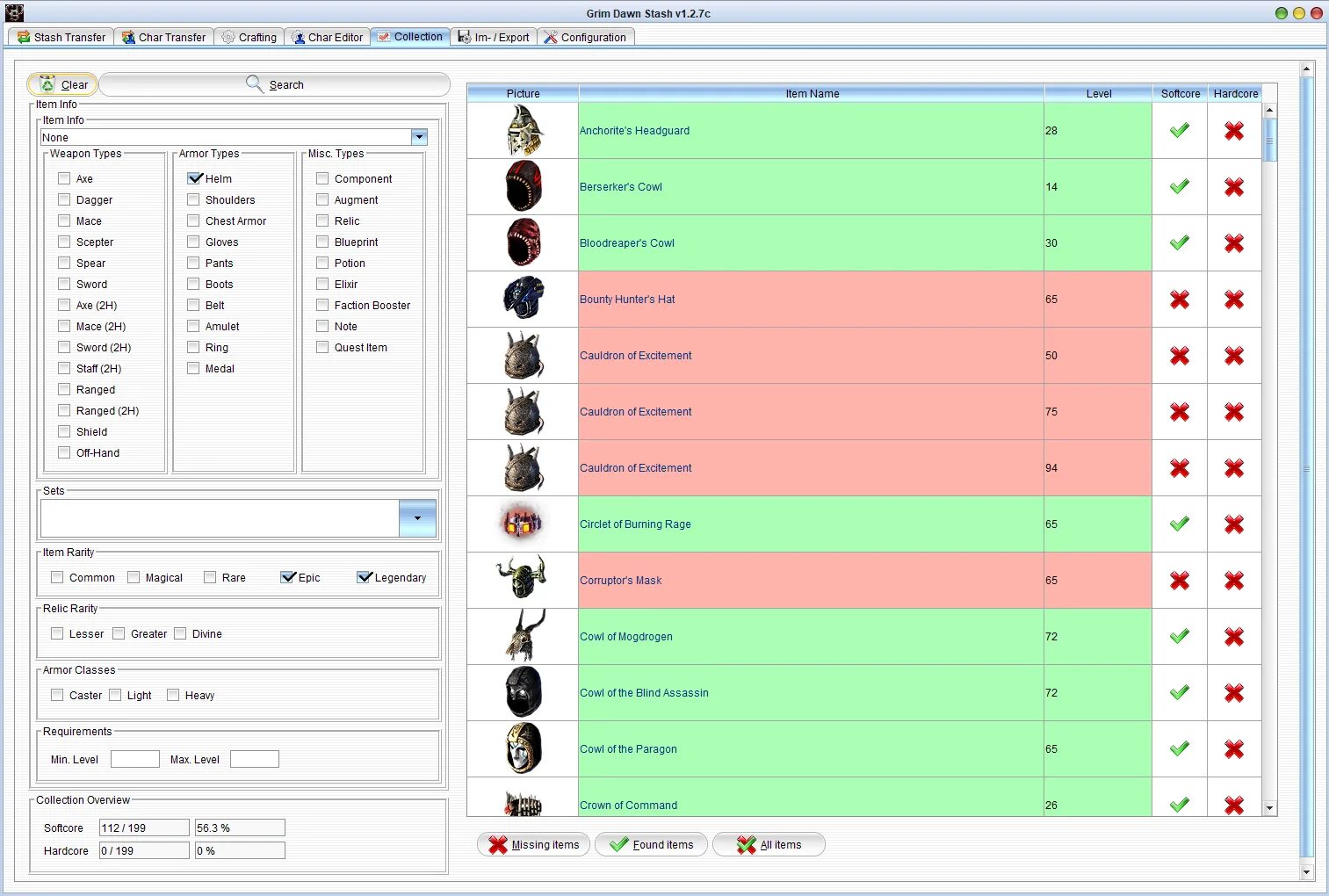Enable the Component misc type
Screen dimensions: 1329x896
pyautogui.click(x=322, y=178)
